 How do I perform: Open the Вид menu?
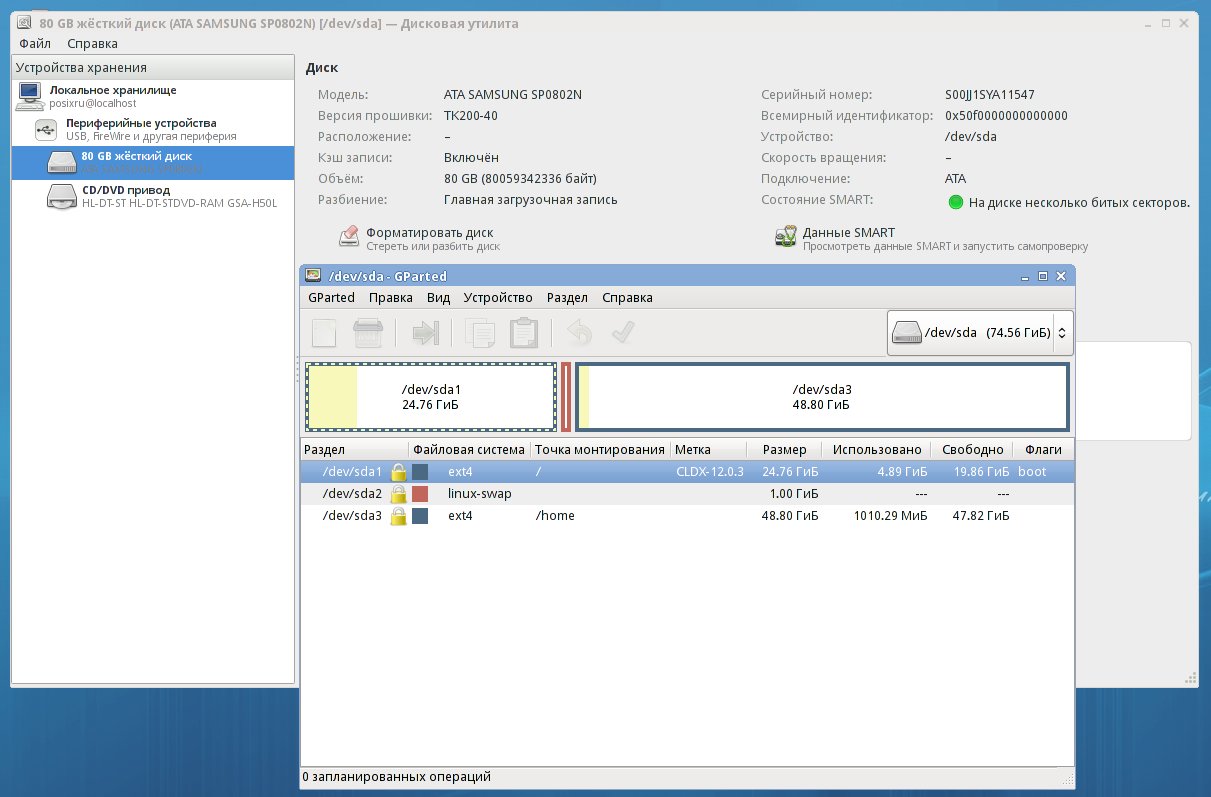click(x=438, y=298)
